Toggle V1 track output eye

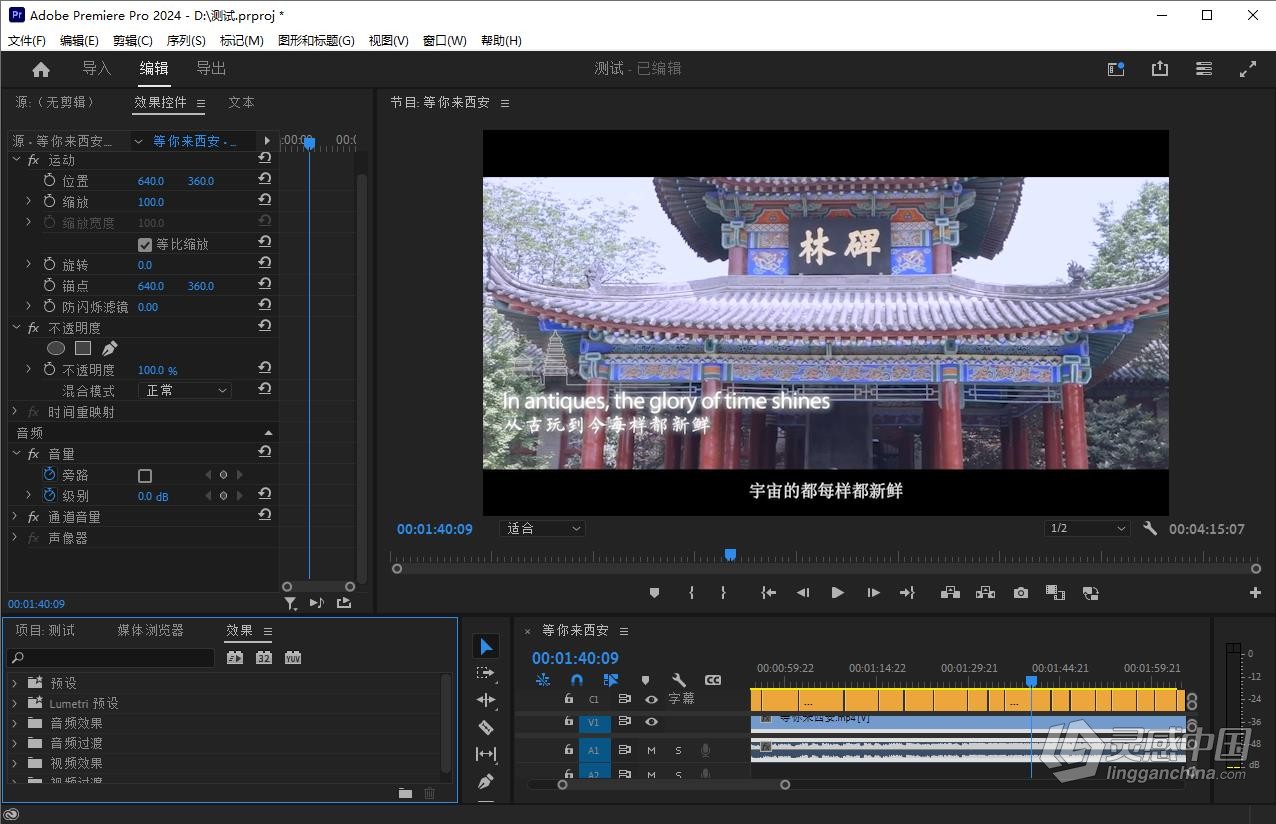[x=651, y=722]
